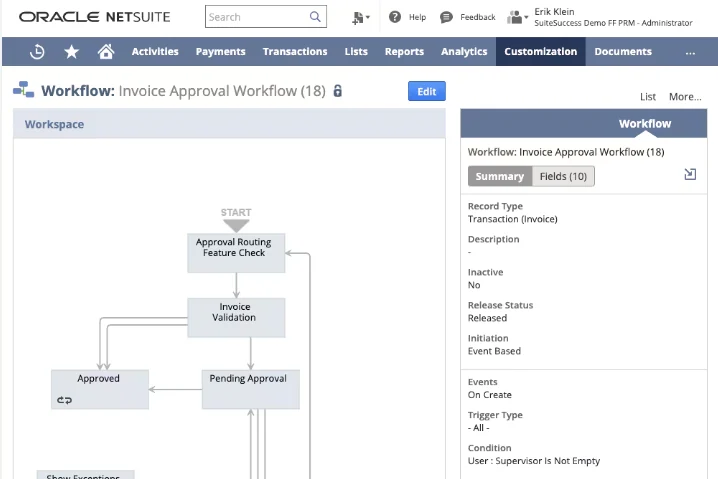Screen dimensions: 718x479
Task: Click the Event Based initiation value
Action: [x=494, y=351]
